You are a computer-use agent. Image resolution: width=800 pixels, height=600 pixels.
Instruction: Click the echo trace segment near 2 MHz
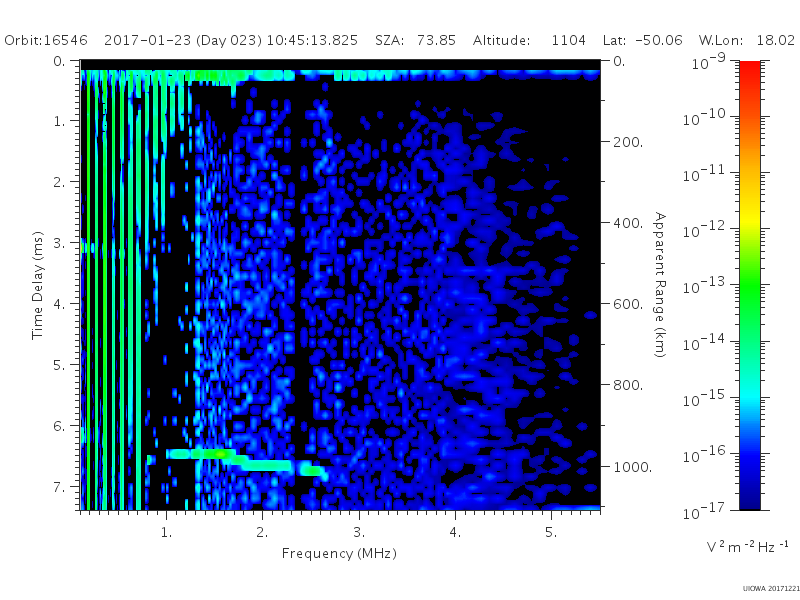pos(266,465)
